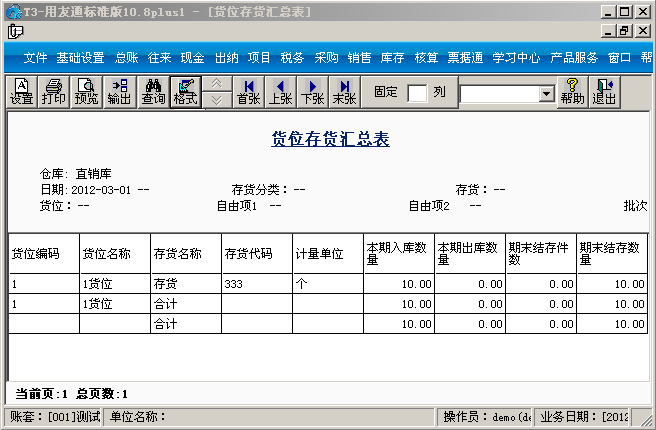The height and width of the screenshot is (430, 656).
Task: Click the 存货名称 column header
Action: tap(186, 253)
